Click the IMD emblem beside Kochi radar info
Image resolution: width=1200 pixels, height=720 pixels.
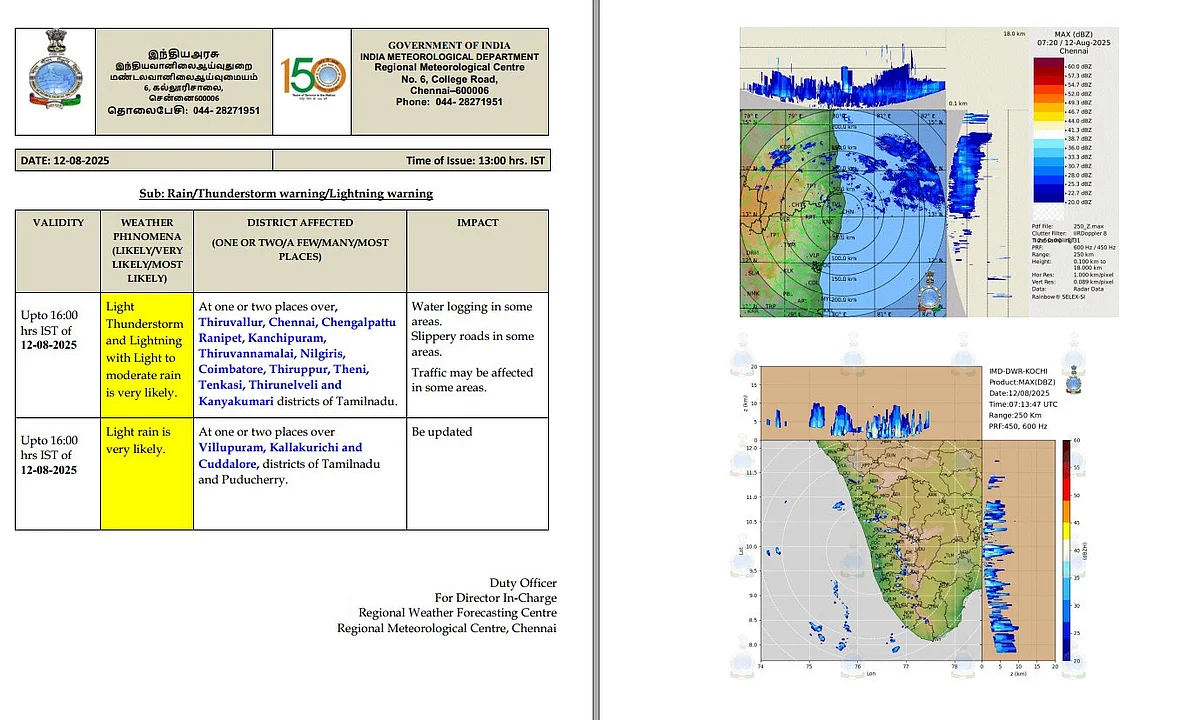tap(1074, 379)
